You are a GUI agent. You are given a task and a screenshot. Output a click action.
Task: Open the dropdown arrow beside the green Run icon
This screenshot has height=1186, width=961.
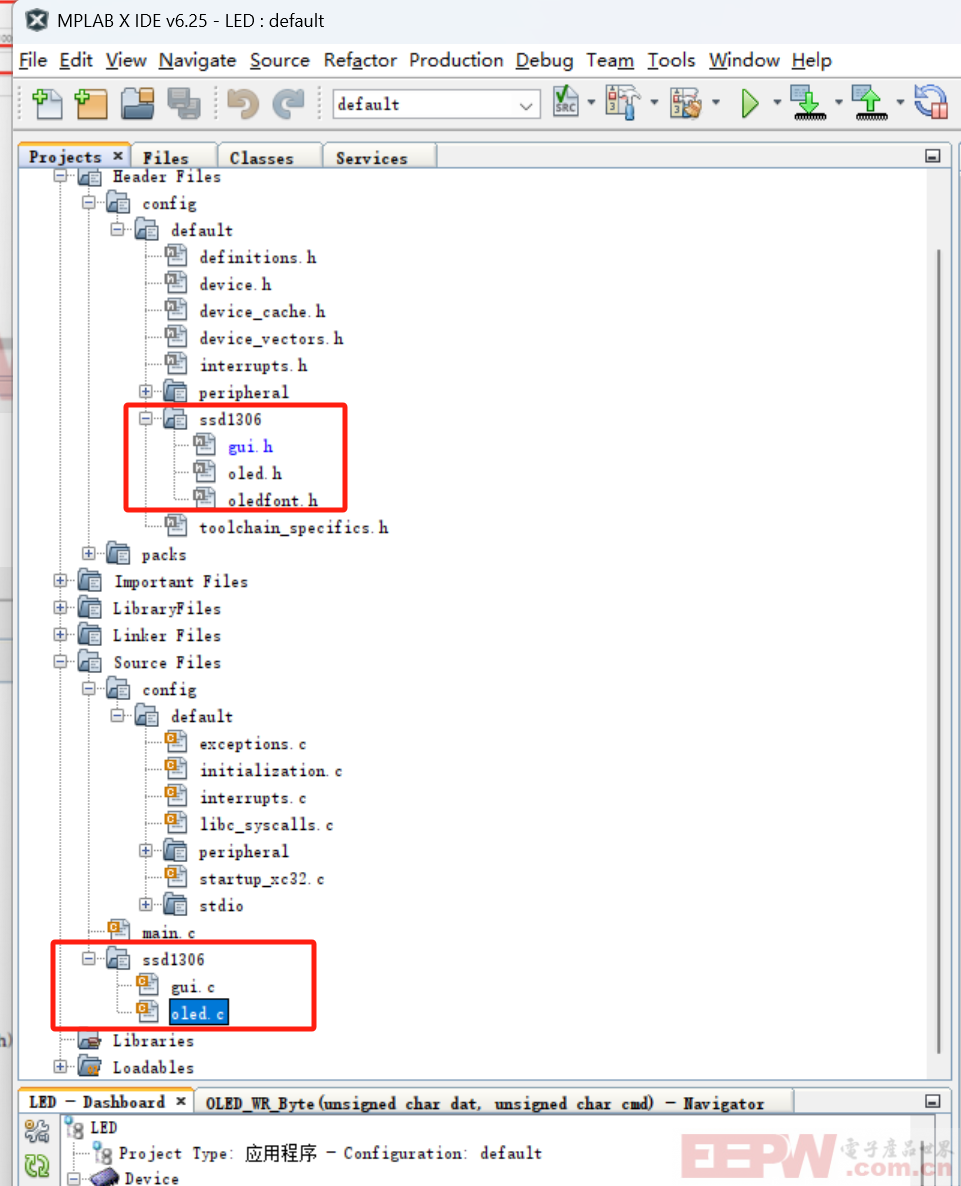coord(777,103)
